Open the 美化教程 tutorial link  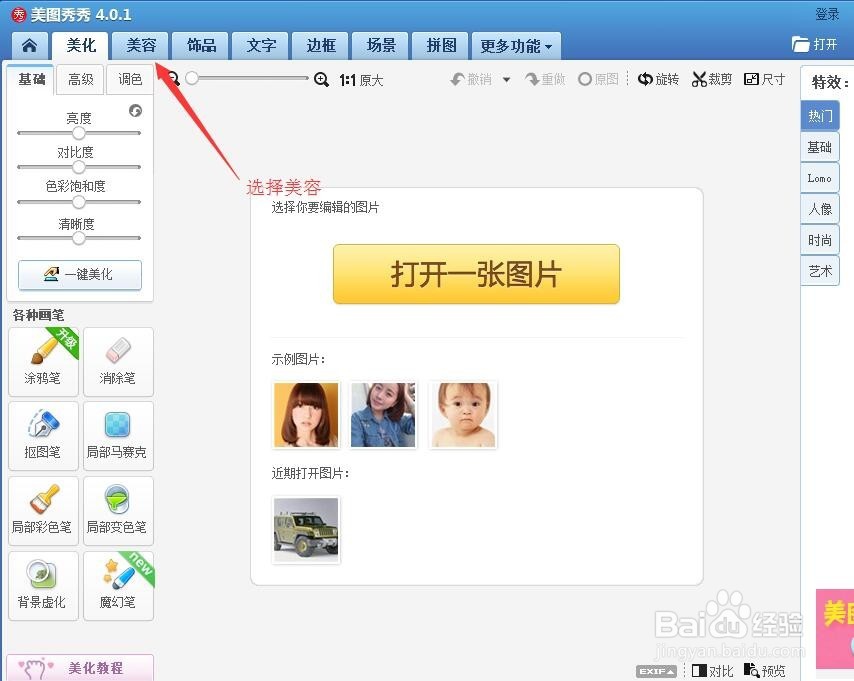[80, 667]
